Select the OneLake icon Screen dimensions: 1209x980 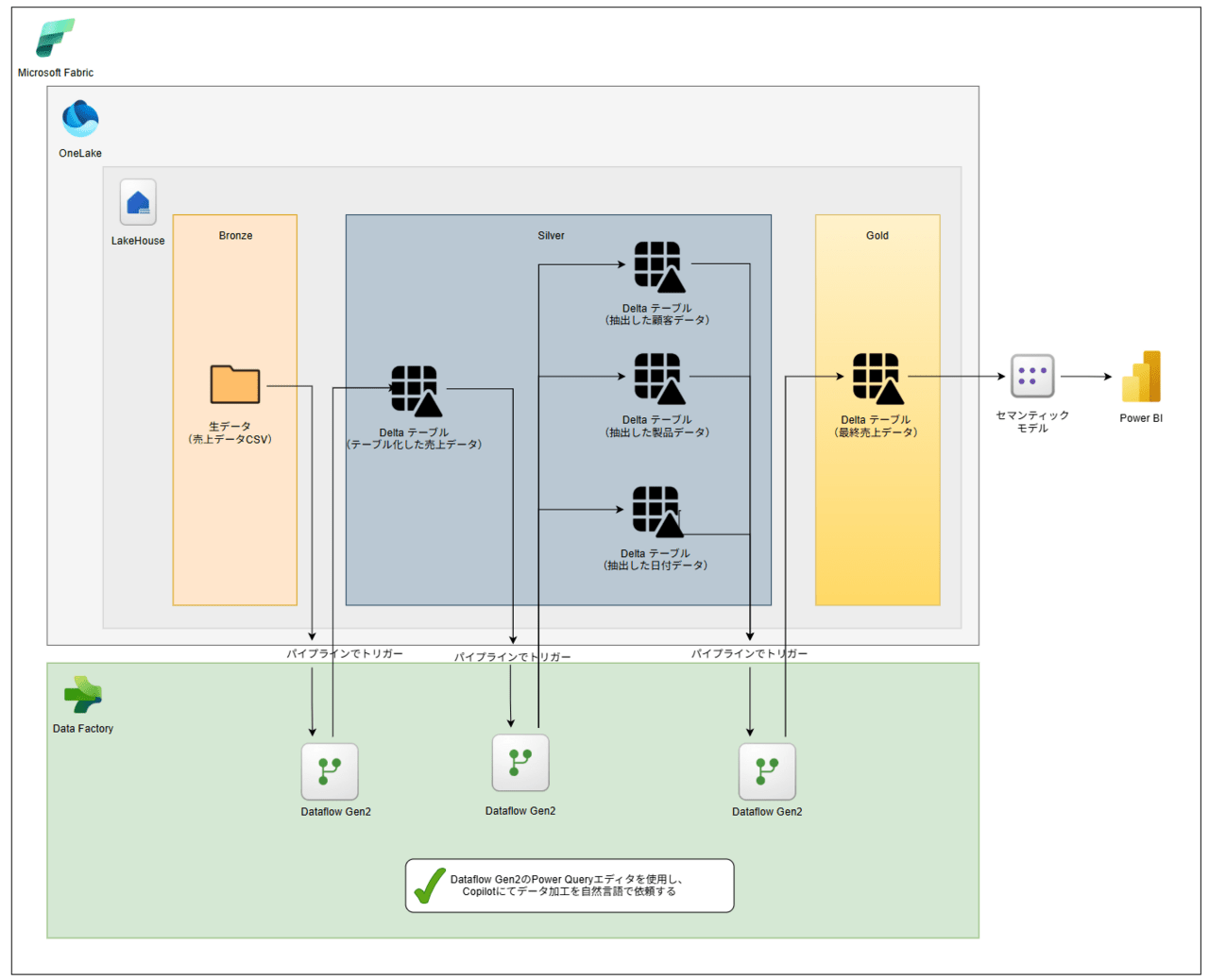80,119
